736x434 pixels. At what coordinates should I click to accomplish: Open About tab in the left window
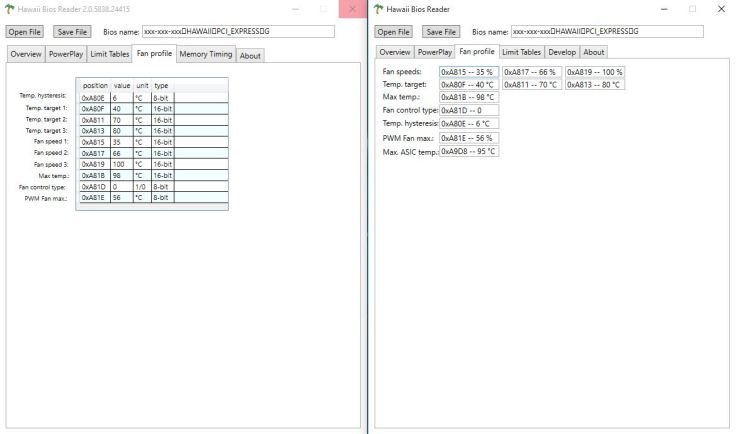point(250,55)
